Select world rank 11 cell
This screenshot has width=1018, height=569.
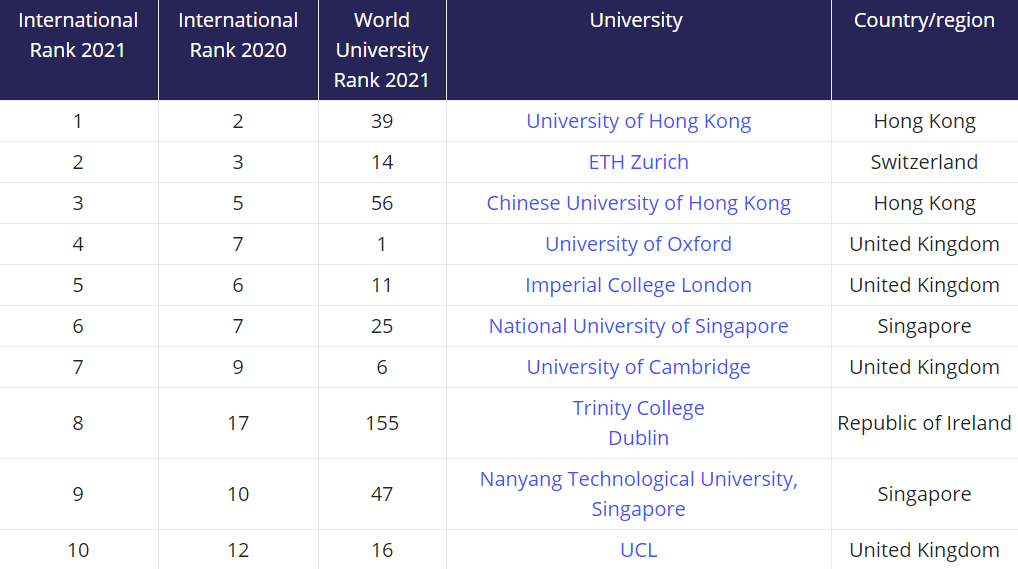tap(382, 285)
